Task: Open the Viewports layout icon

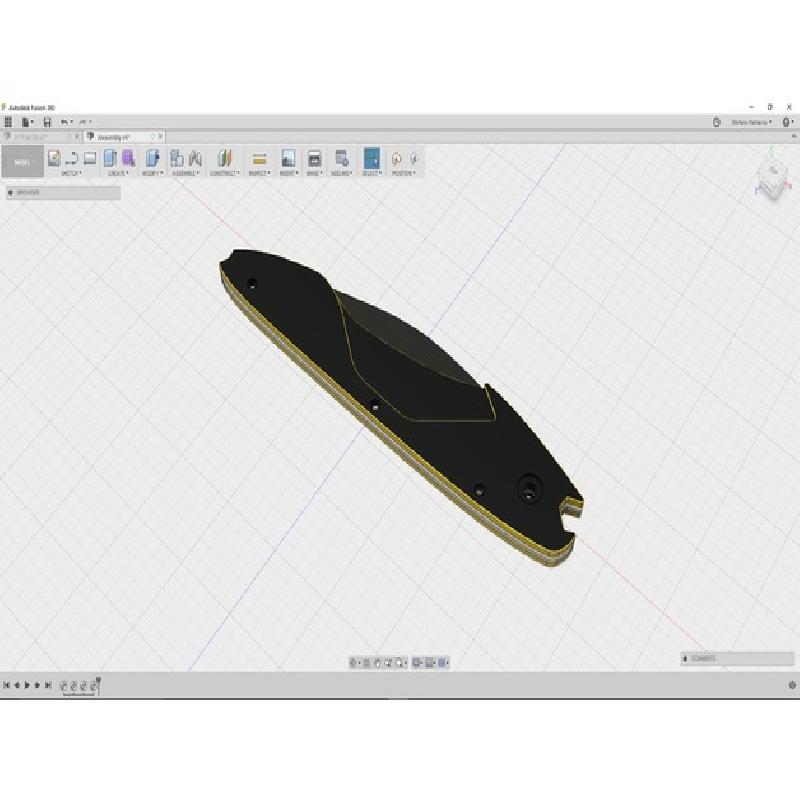Action: 443,663
